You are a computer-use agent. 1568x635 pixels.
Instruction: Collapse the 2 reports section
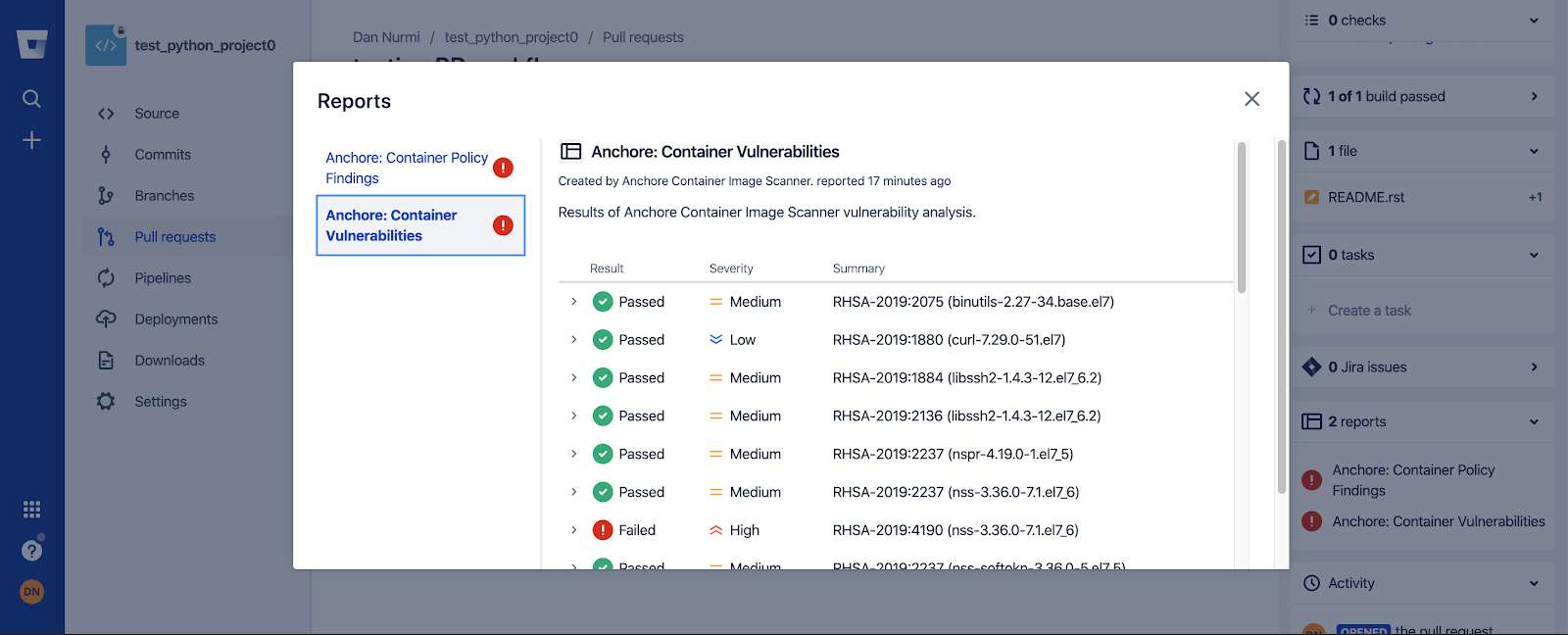tap(1534, 422)
